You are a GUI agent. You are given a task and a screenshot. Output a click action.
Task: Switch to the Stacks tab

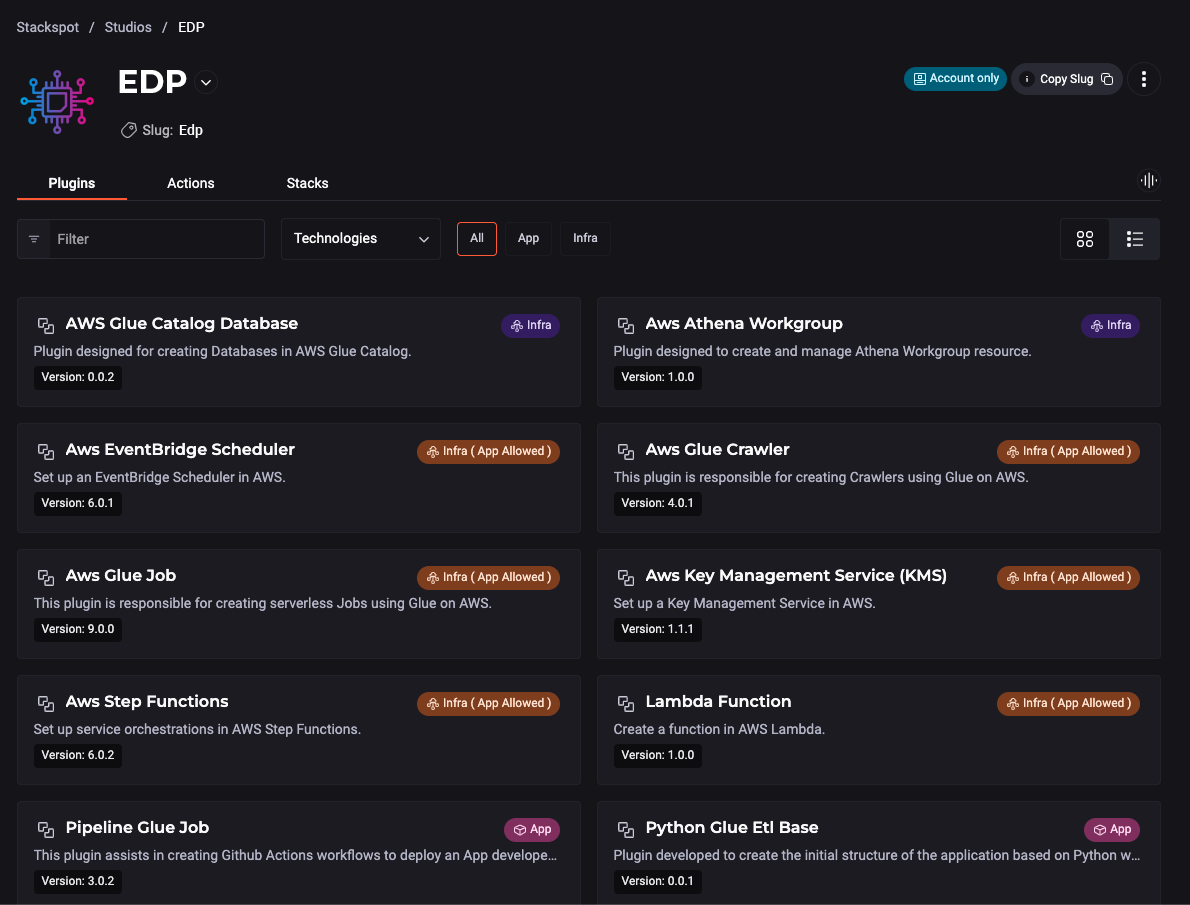click(x=307, y=183)
